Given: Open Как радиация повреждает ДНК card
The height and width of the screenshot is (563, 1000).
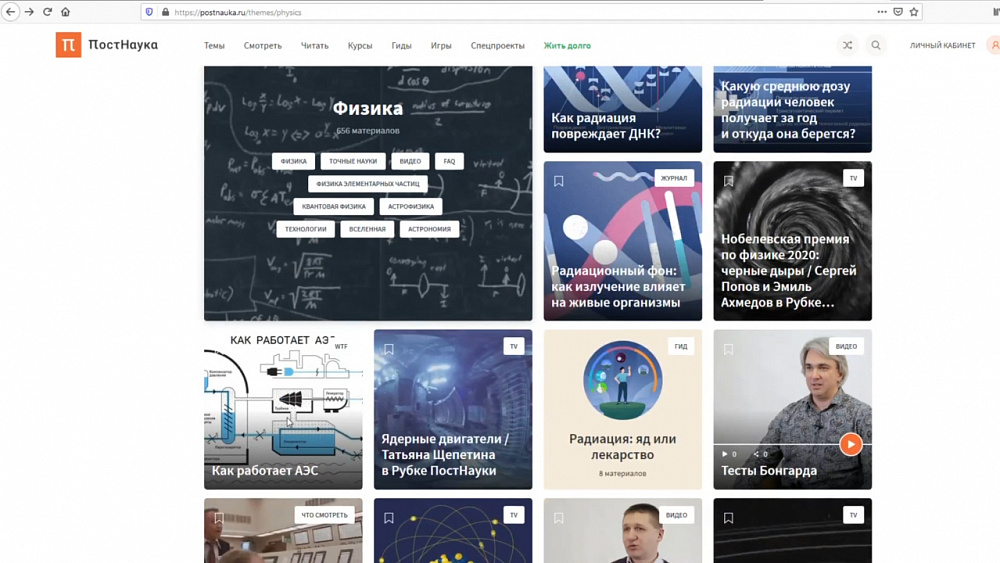Looking at the screenshot, I should point(622,109).
